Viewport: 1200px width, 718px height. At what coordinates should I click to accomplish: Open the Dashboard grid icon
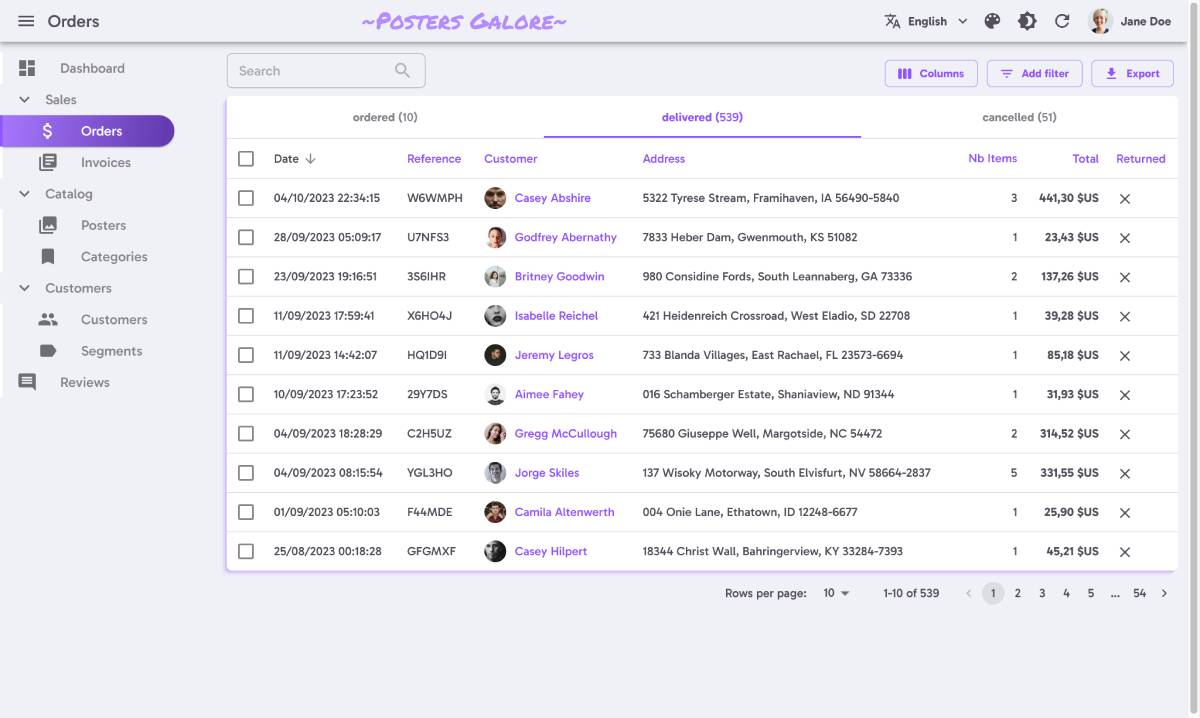(27, 68)
